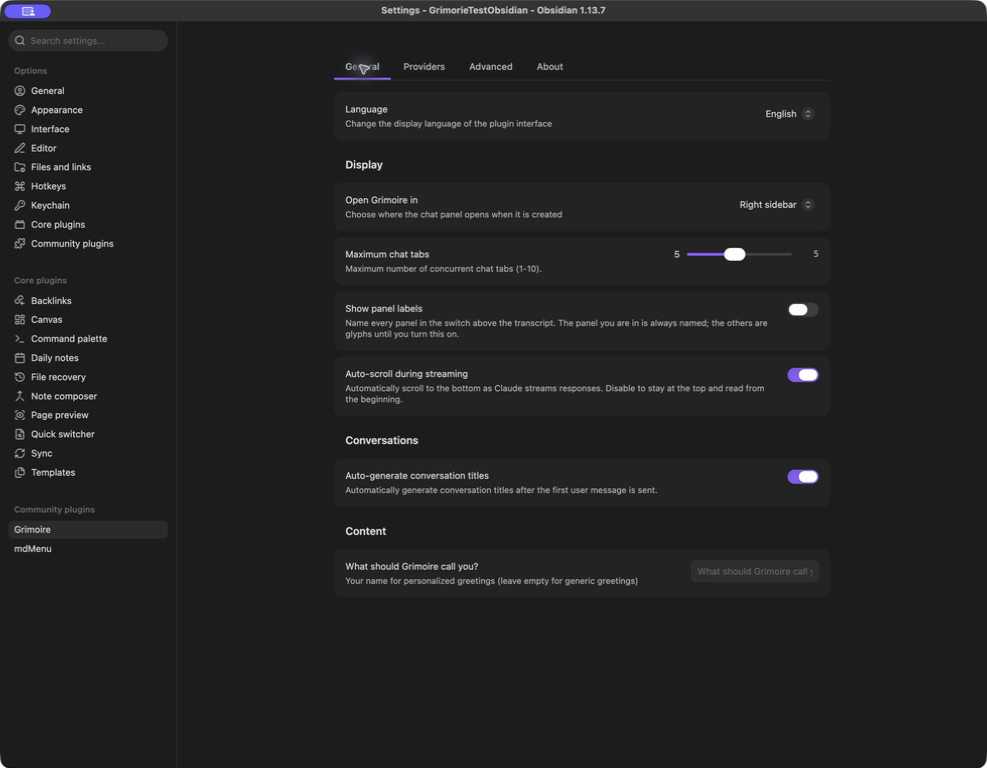Click the Keychain key icon
The image size is (987, 768).
20,205
